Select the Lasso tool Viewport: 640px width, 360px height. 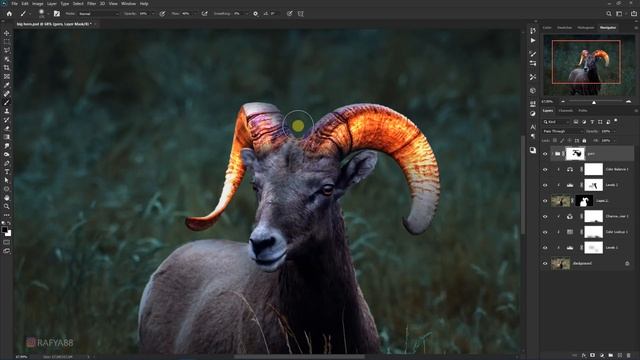click(7, 50)
